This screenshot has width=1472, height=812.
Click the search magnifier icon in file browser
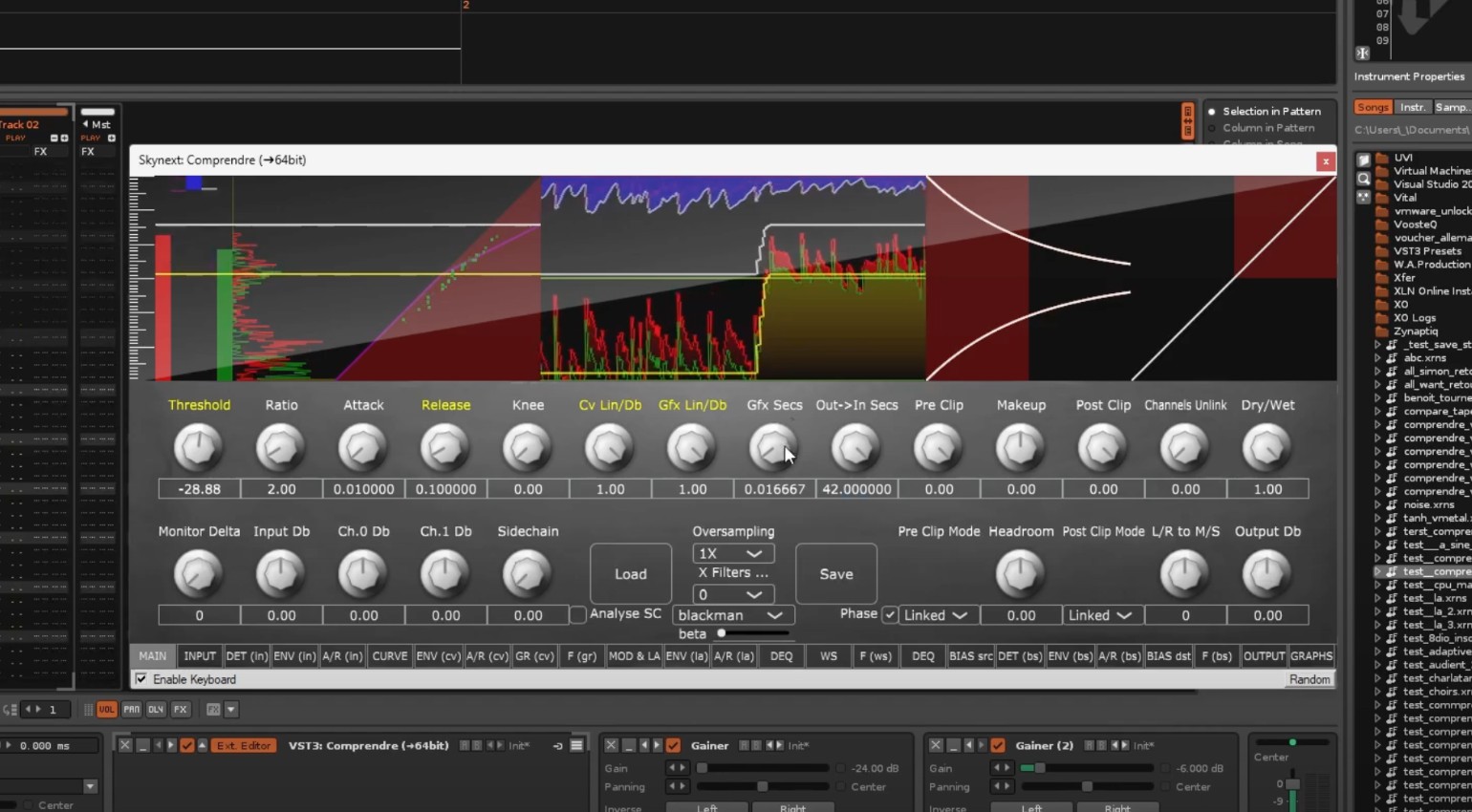(1363, 179)
